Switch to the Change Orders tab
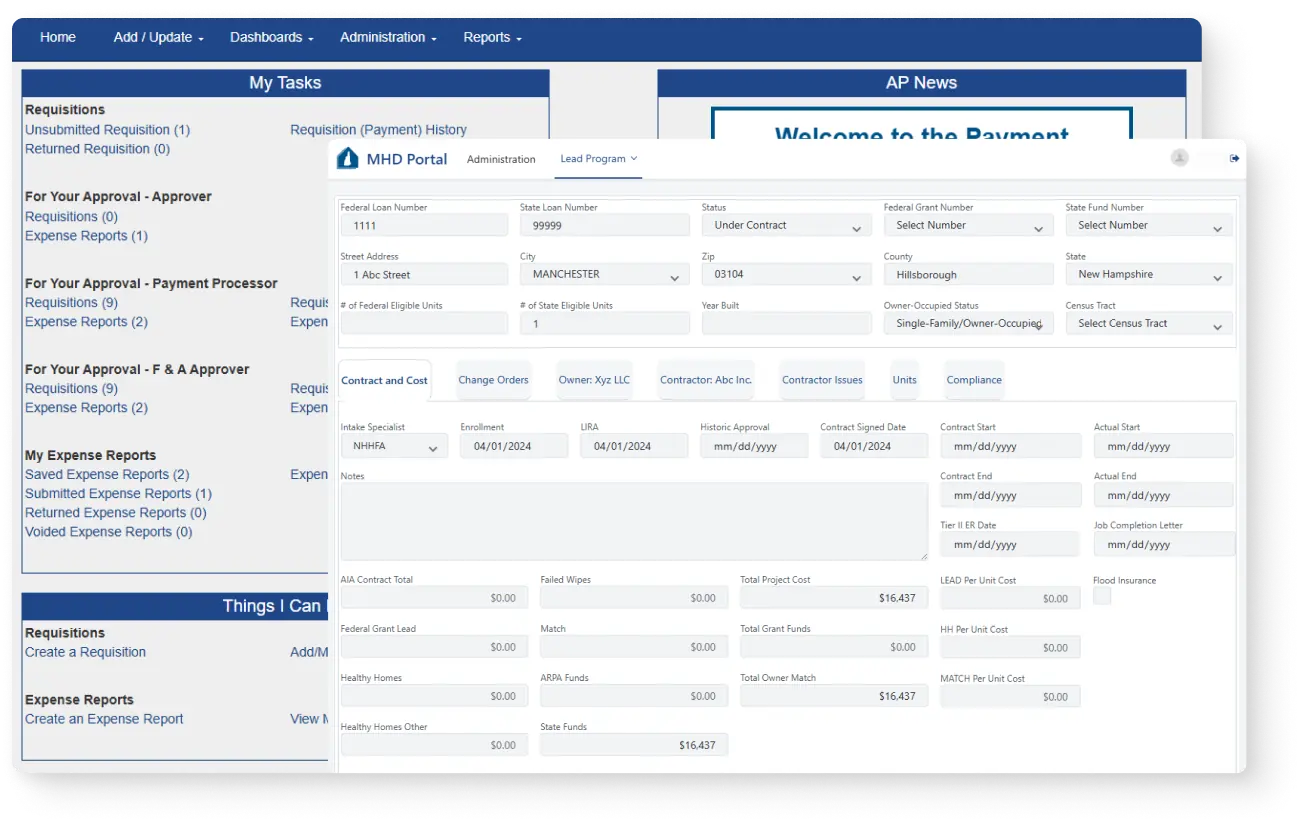Viewport: 1303px width, 838px height. coord(493,379)
